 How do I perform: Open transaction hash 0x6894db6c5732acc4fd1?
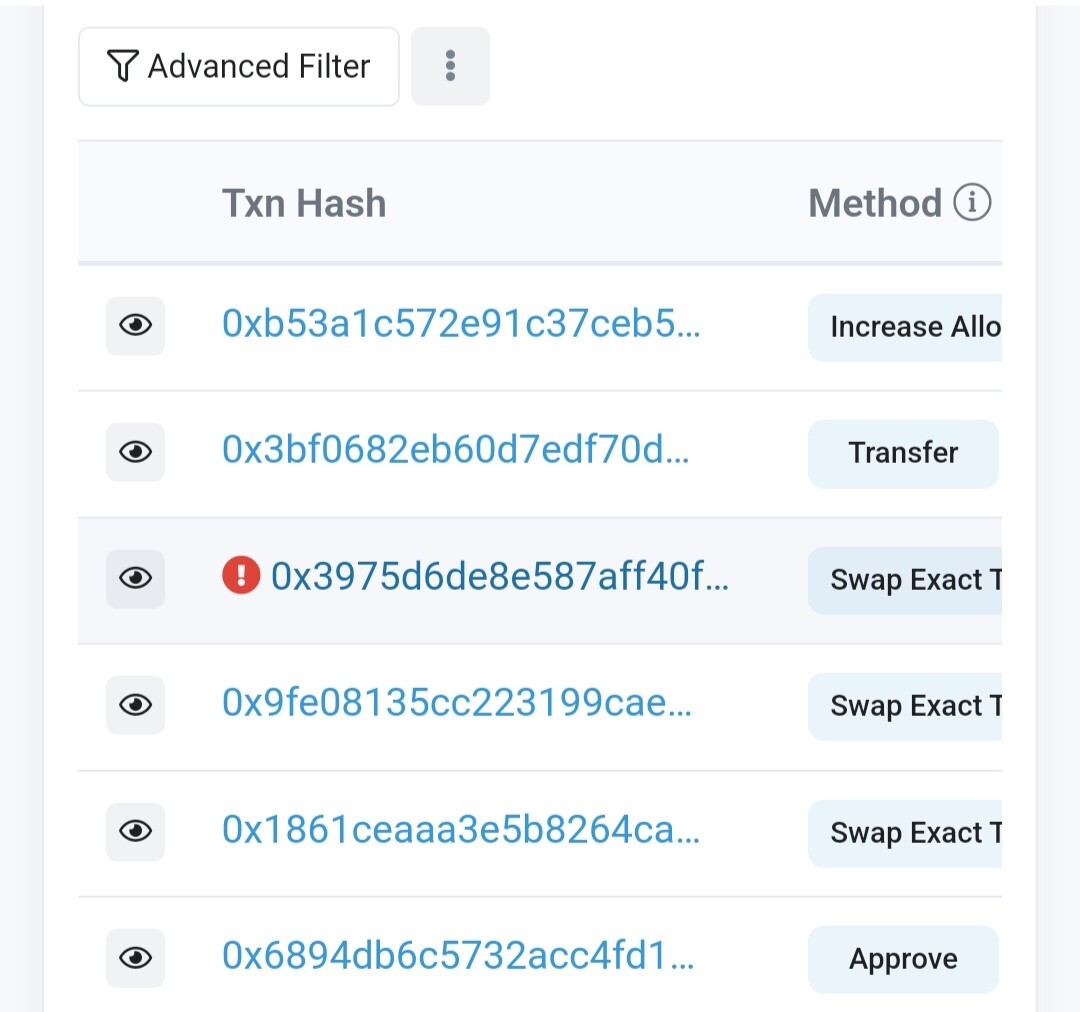pos(458,956)
